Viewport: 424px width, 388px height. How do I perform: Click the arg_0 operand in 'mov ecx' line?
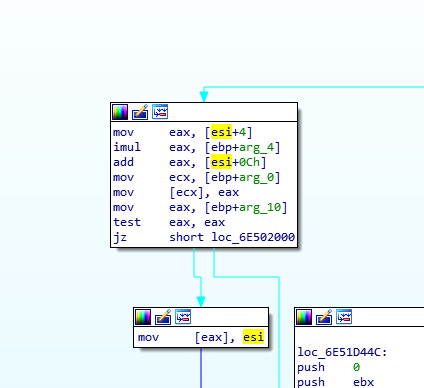pyautogui.click(x=256, y=177)
